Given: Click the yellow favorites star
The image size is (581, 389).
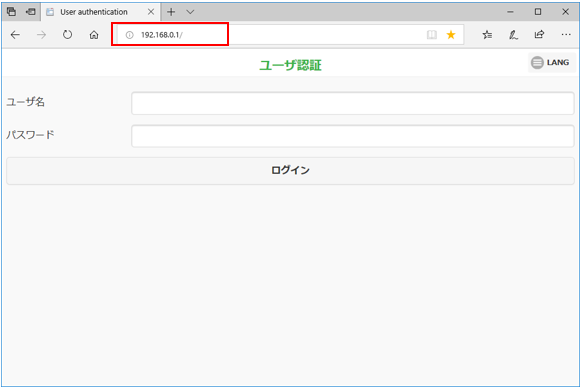Looking at the screenshot, I should click(451, 35).
